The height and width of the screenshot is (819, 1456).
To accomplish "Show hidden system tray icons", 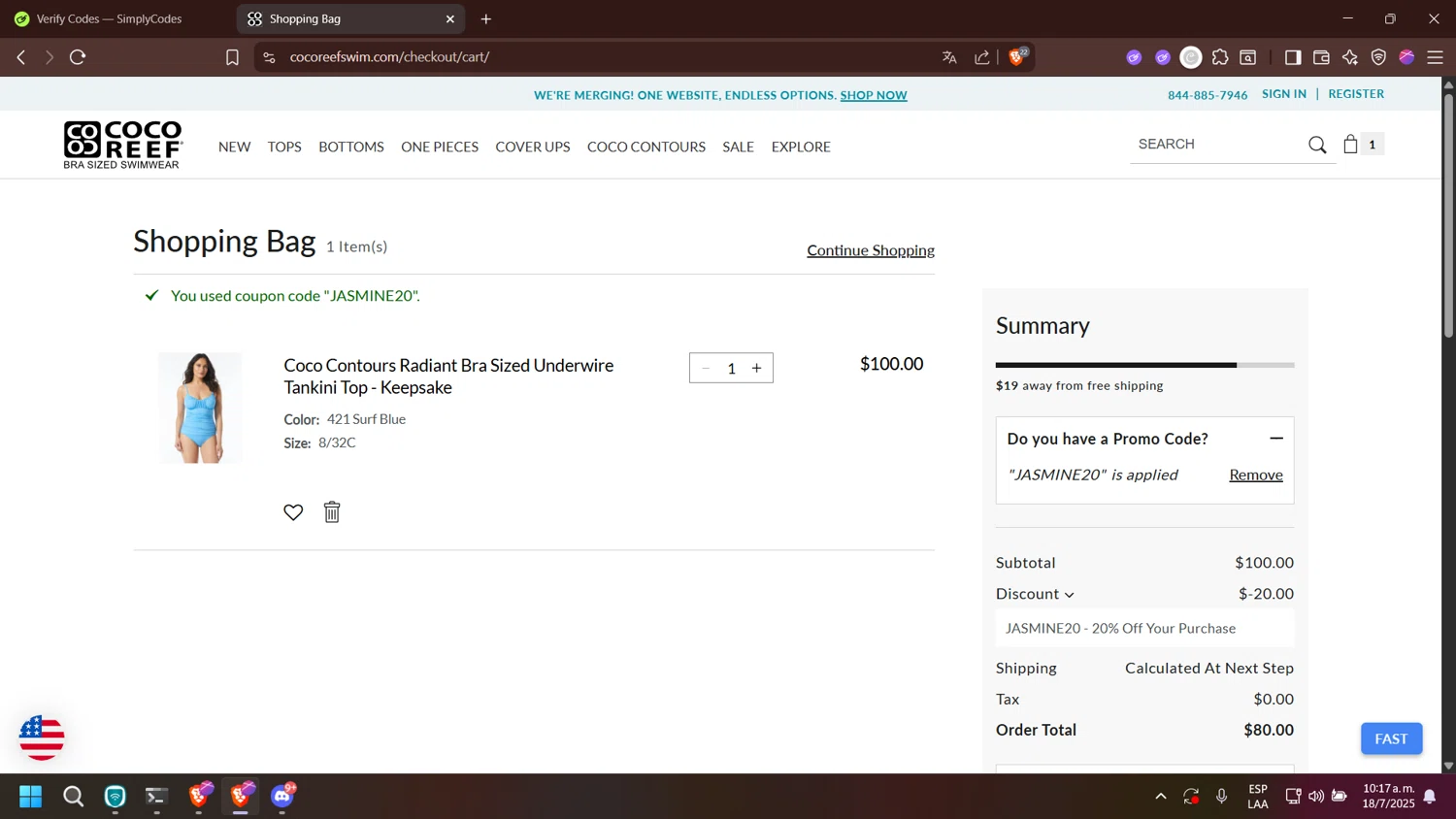I will (x=1161, y=796).
